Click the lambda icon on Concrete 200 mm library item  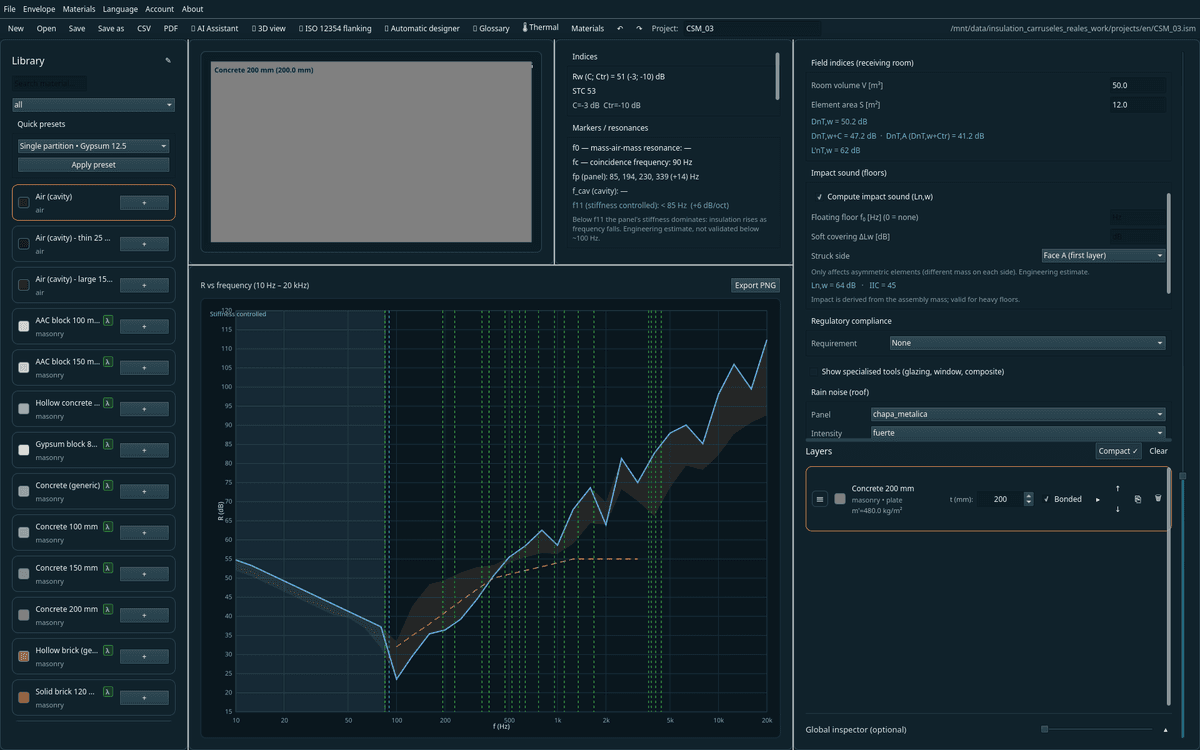tap(108, 609)
